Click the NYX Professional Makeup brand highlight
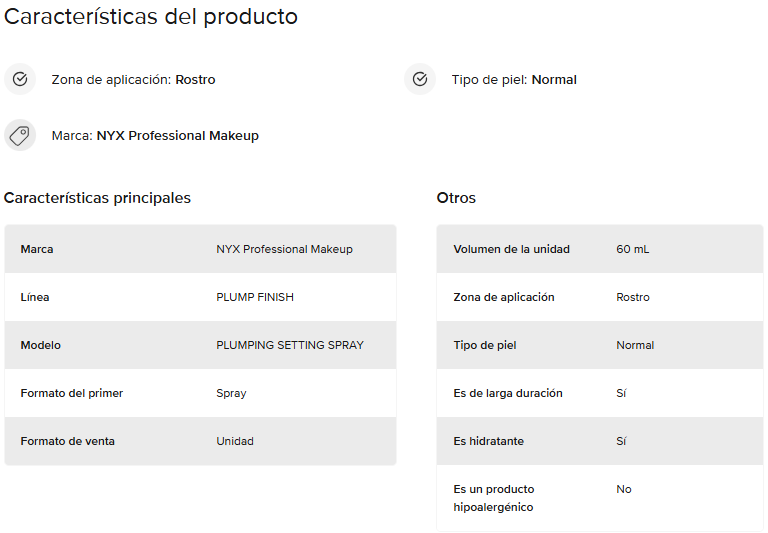 [x=178, y=136]
